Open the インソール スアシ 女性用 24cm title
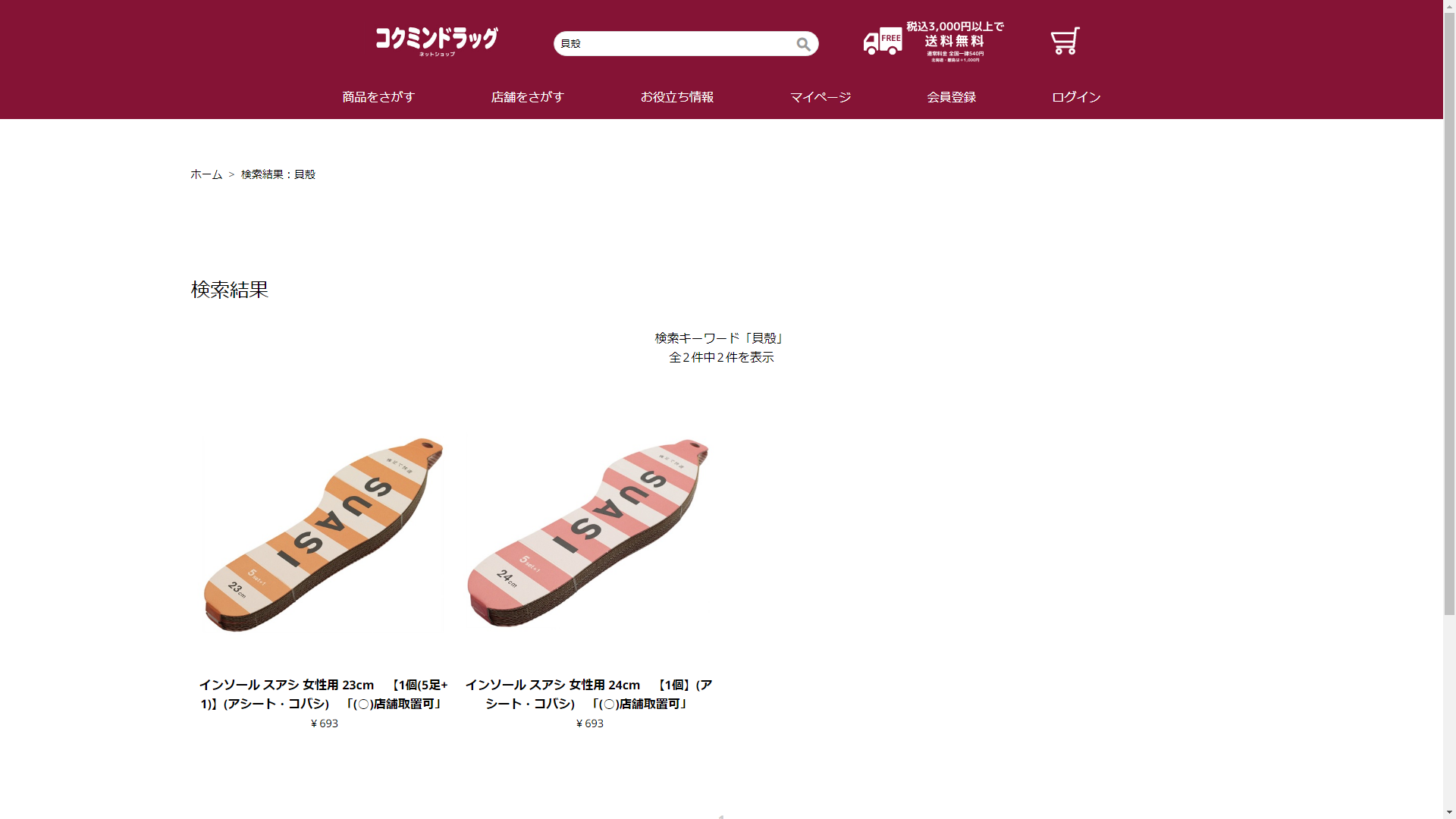This screenshot has height=819, width=1456. tap(588, 695)
